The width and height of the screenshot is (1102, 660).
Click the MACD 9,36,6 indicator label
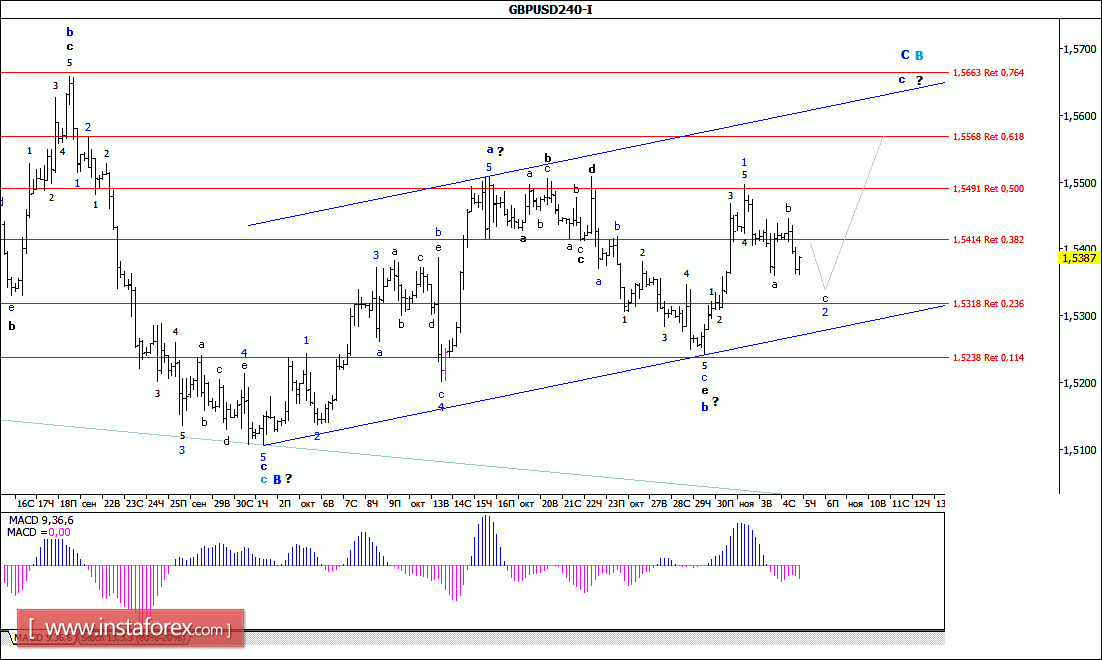click(41, 520)
